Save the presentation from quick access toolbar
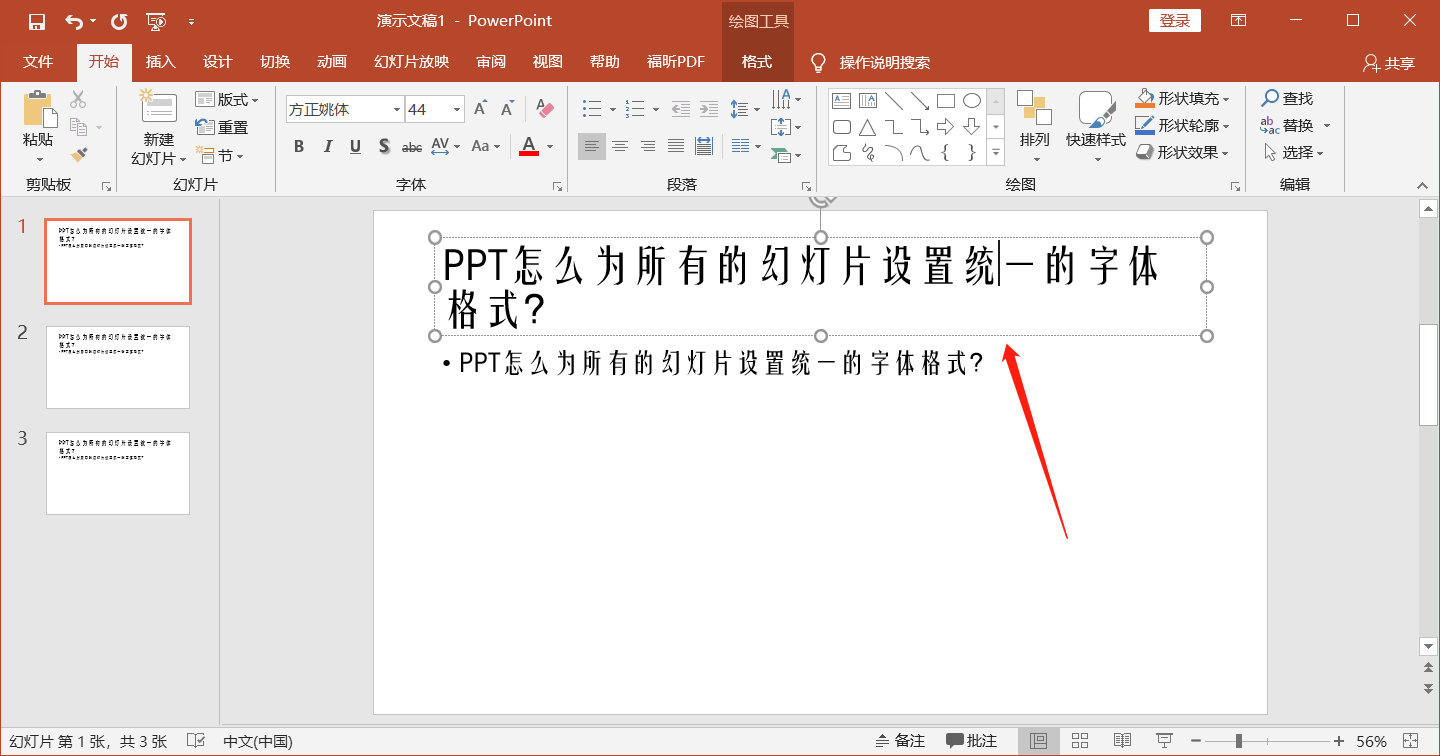 click(36, 21)
